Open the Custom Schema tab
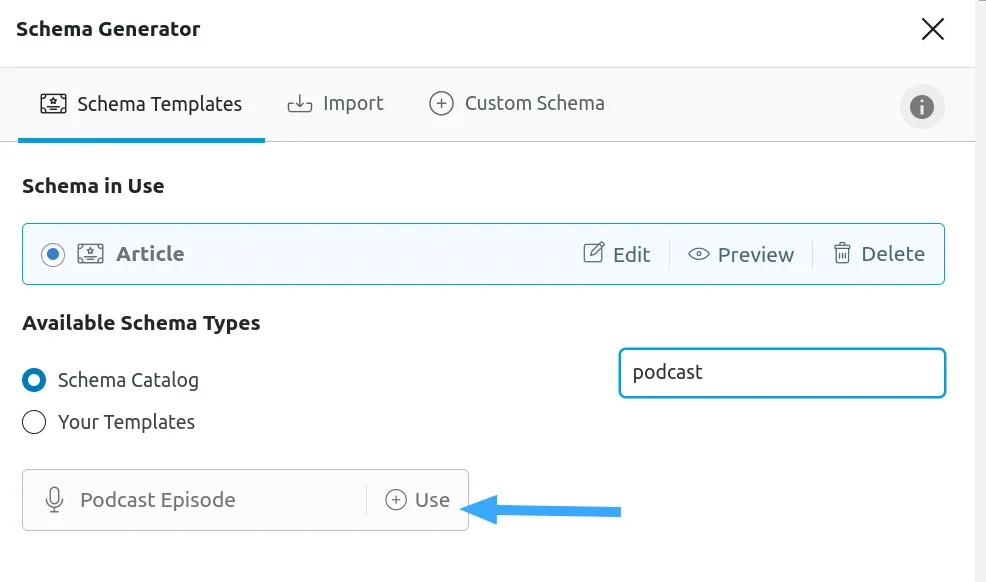 (517, 104)
